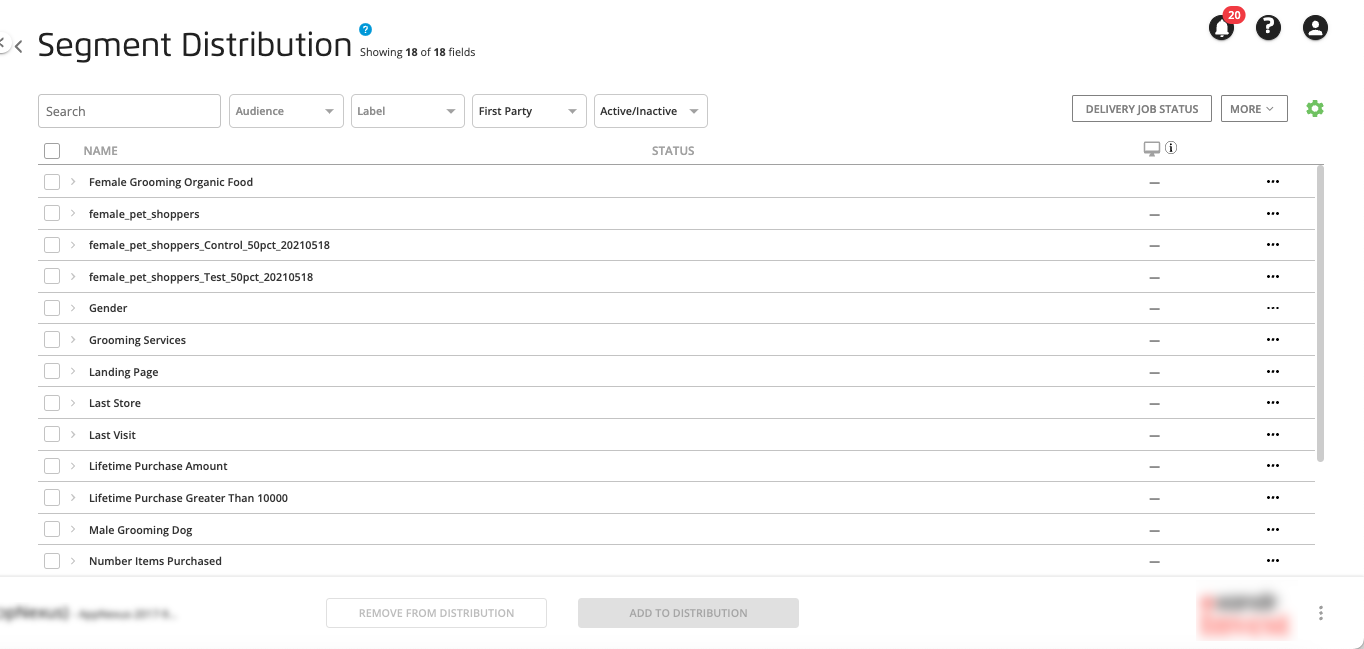Open the more options for Last Visit row
The image size is (1364, 649).
(1273, 435)
